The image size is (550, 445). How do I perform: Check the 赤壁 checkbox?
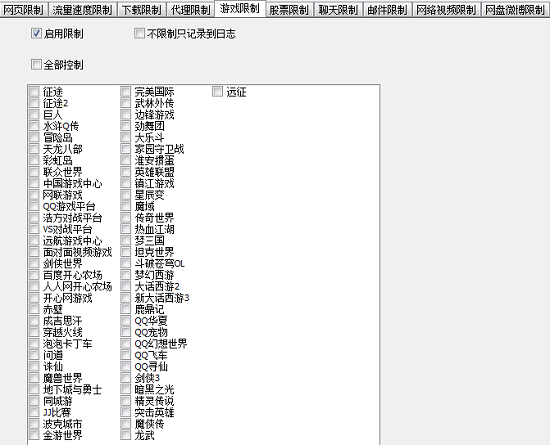[34, 309]
